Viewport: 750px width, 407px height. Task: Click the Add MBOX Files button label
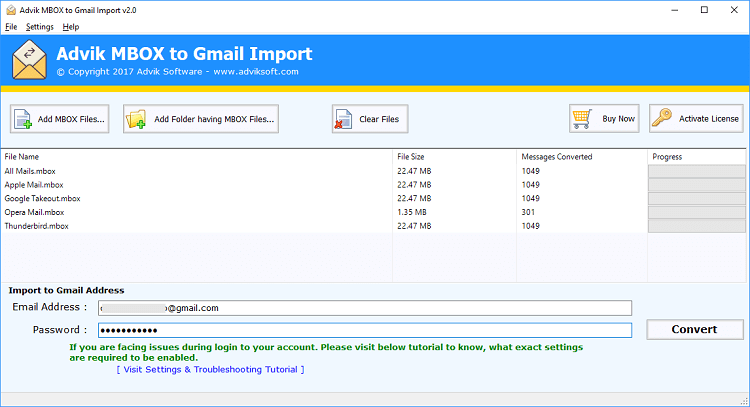(x=71, y=119)
